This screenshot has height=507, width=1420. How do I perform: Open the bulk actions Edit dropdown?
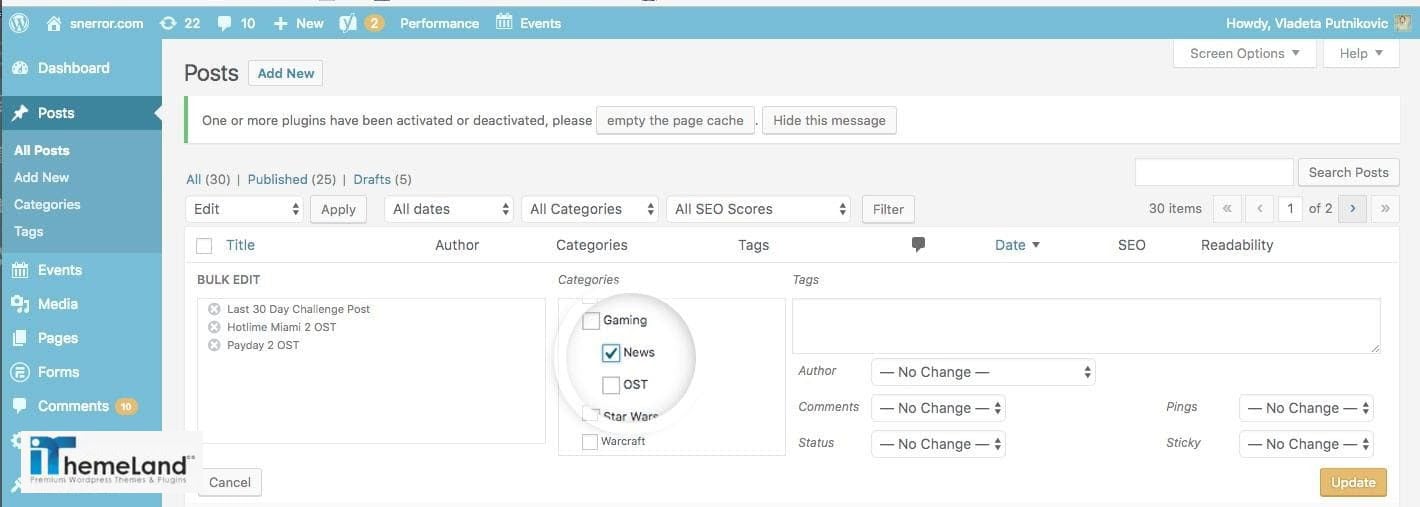click(x=245, y=209)
